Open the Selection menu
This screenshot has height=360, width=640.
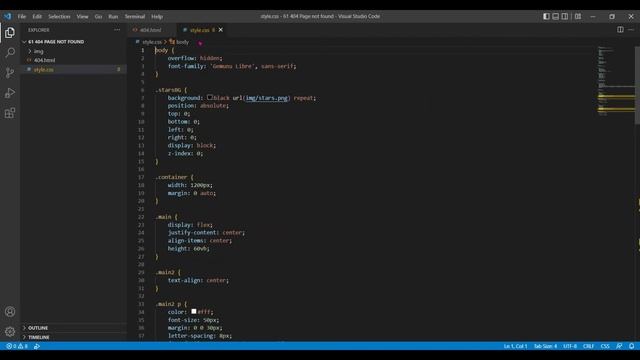(x=59, y=16)
